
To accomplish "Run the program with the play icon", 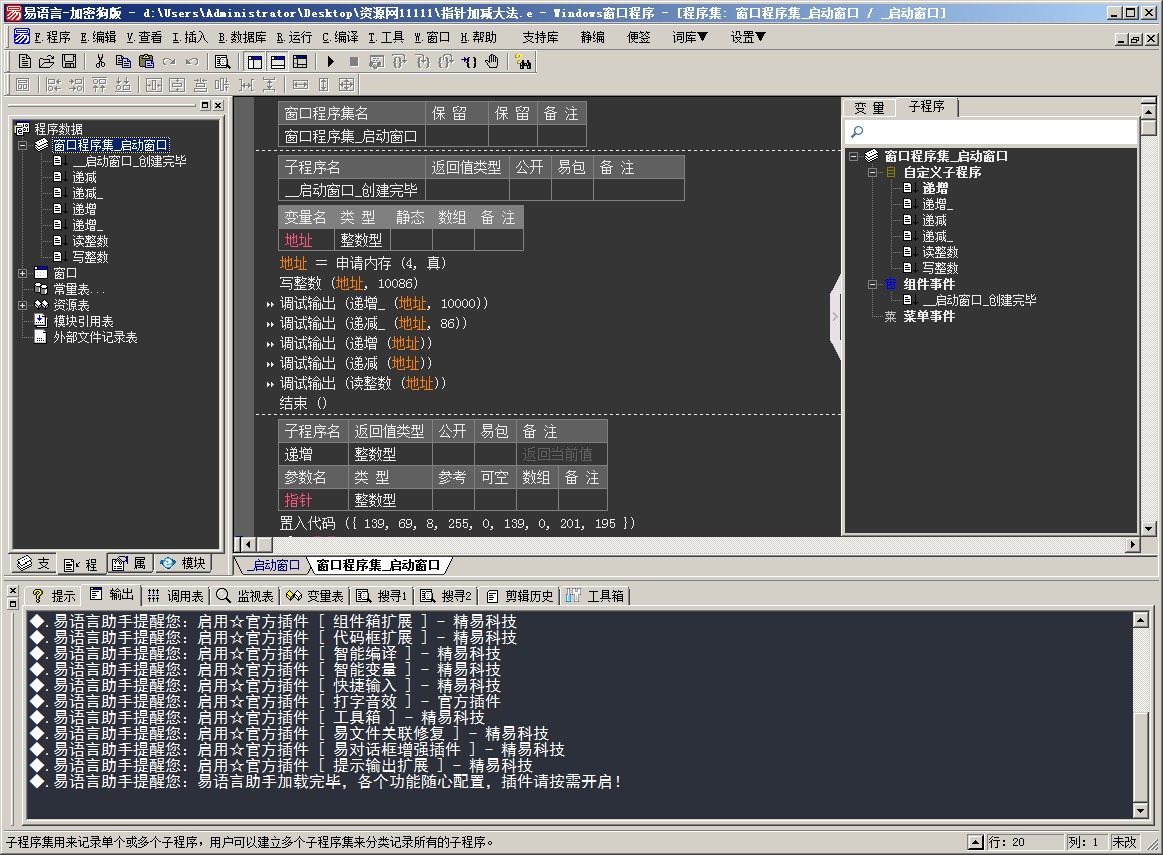I will [x=331, y=62].
